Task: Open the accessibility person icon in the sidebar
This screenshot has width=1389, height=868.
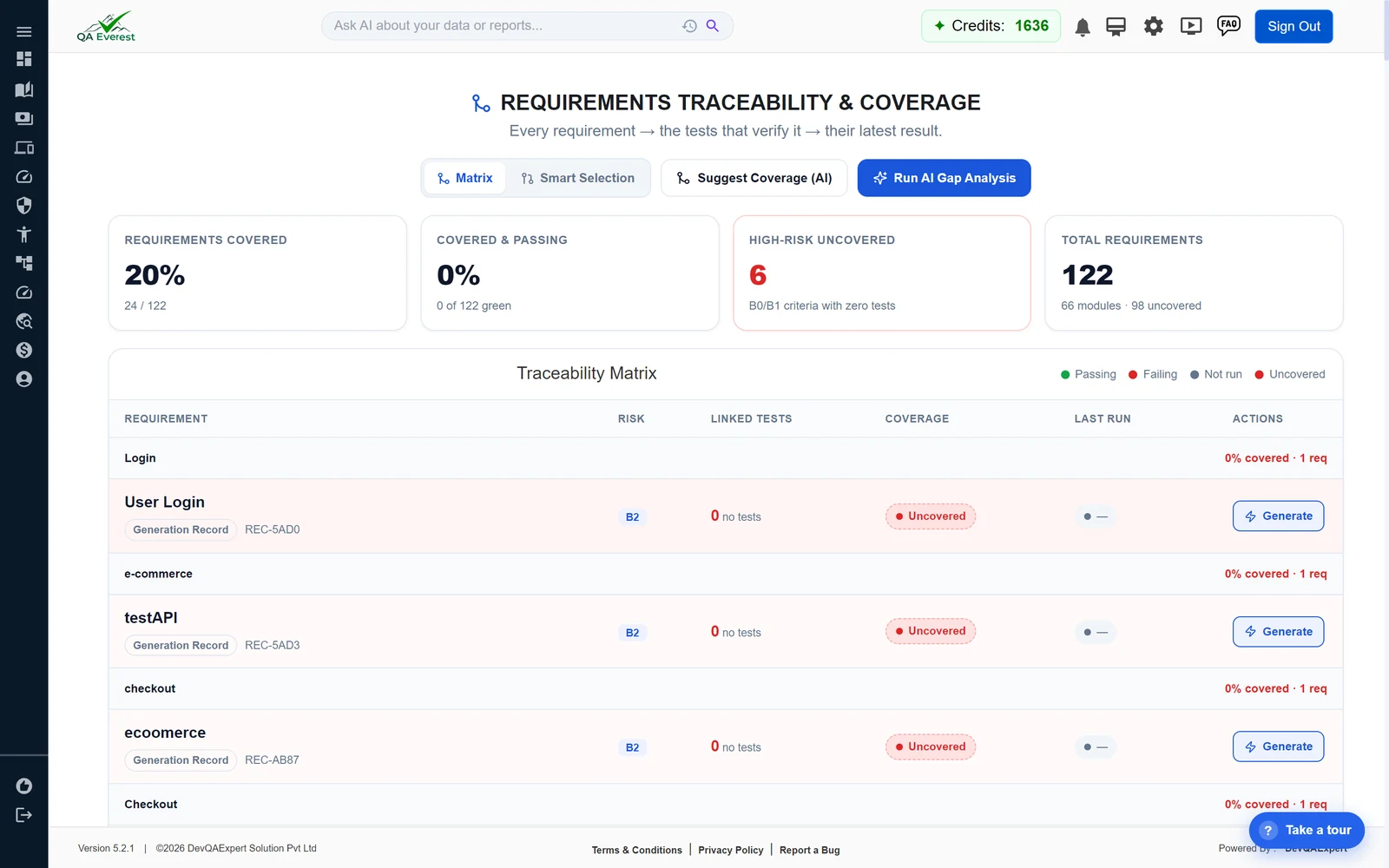Action: (23, 234)
